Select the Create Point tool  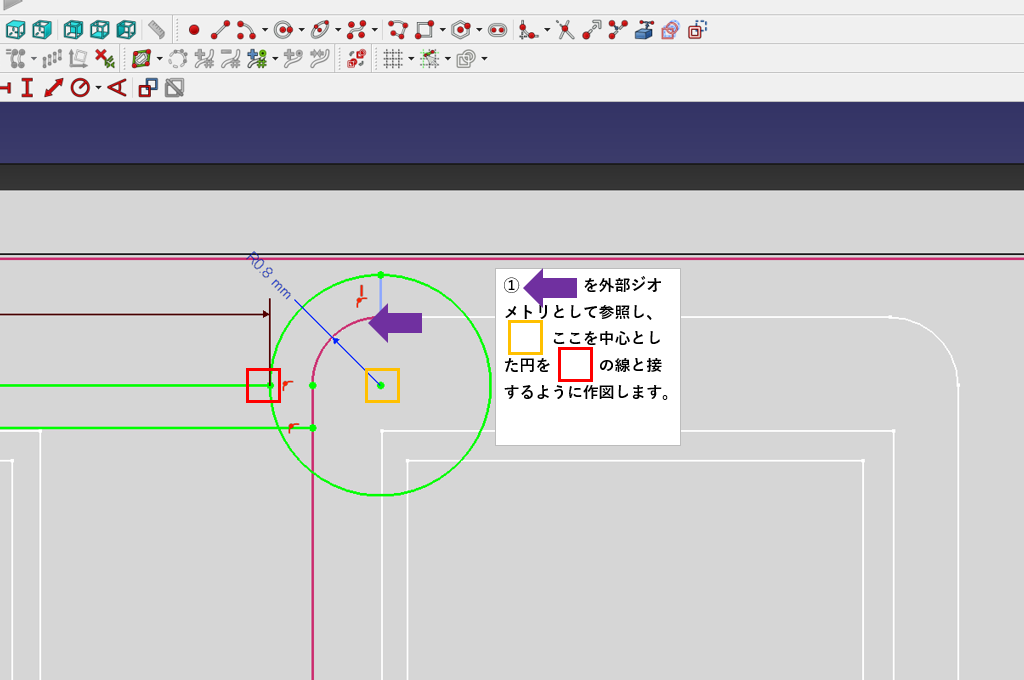(194, 30)
